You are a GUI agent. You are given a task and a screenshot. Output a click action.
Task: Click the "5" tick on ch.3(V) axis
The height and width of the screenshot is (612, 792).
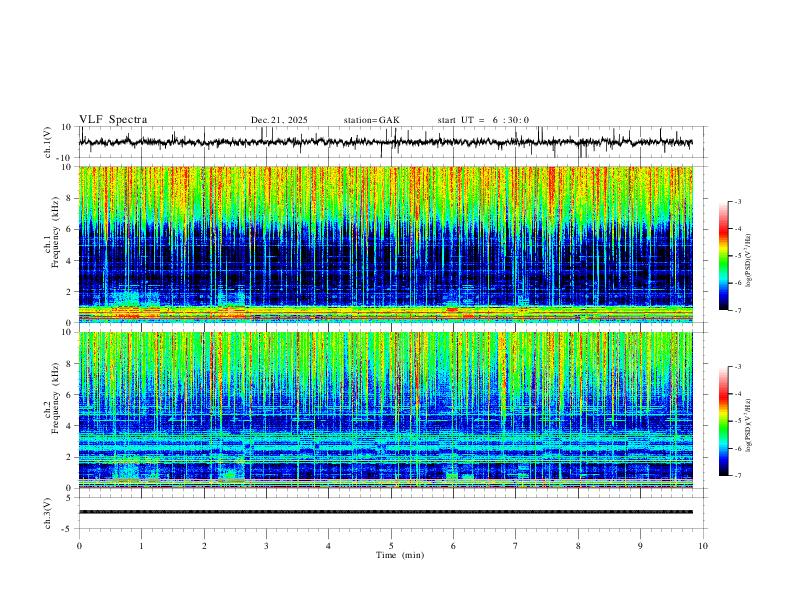69,497
